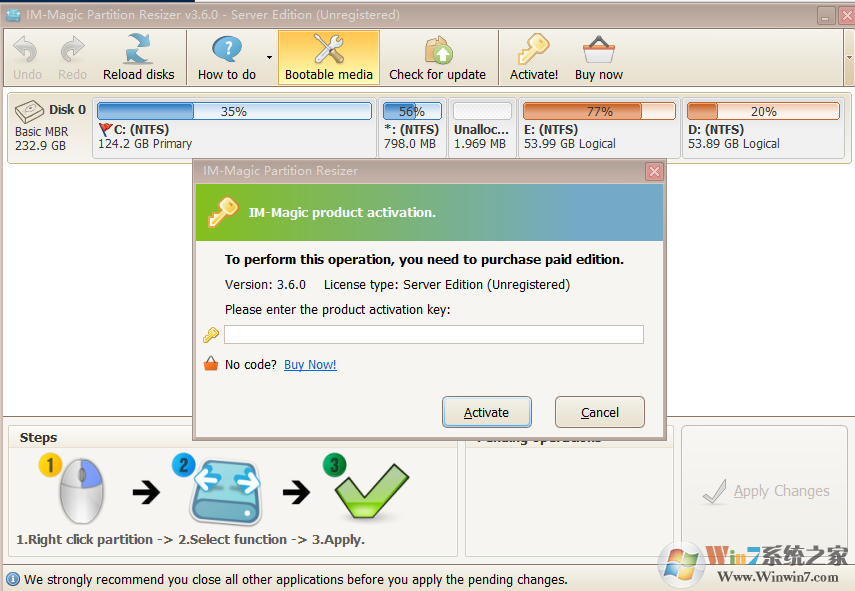
Task: Click the step 2 resize disk icon
Action: point(226,493)
